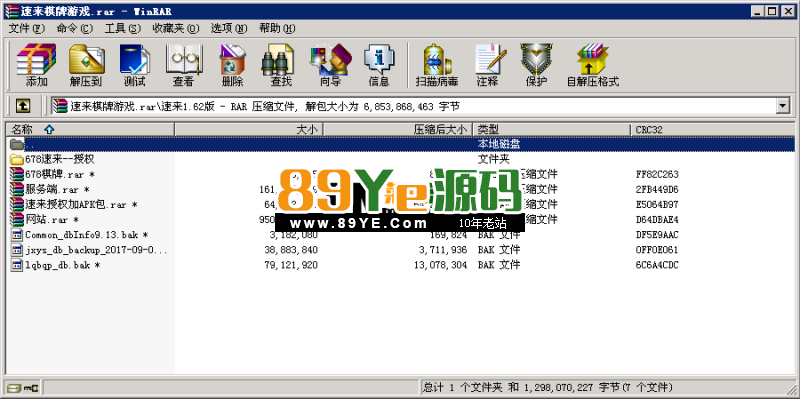Run the Test (测试) archive tool
This screenshot has width=800, height=399.
(x=134, y=65)
